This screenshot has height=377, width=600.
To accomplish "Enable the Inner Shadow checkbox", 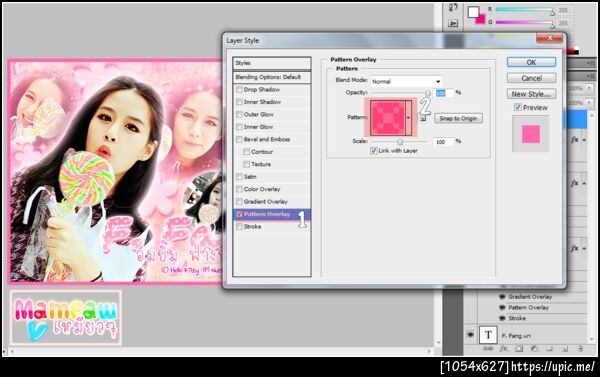I will point(239,102).
